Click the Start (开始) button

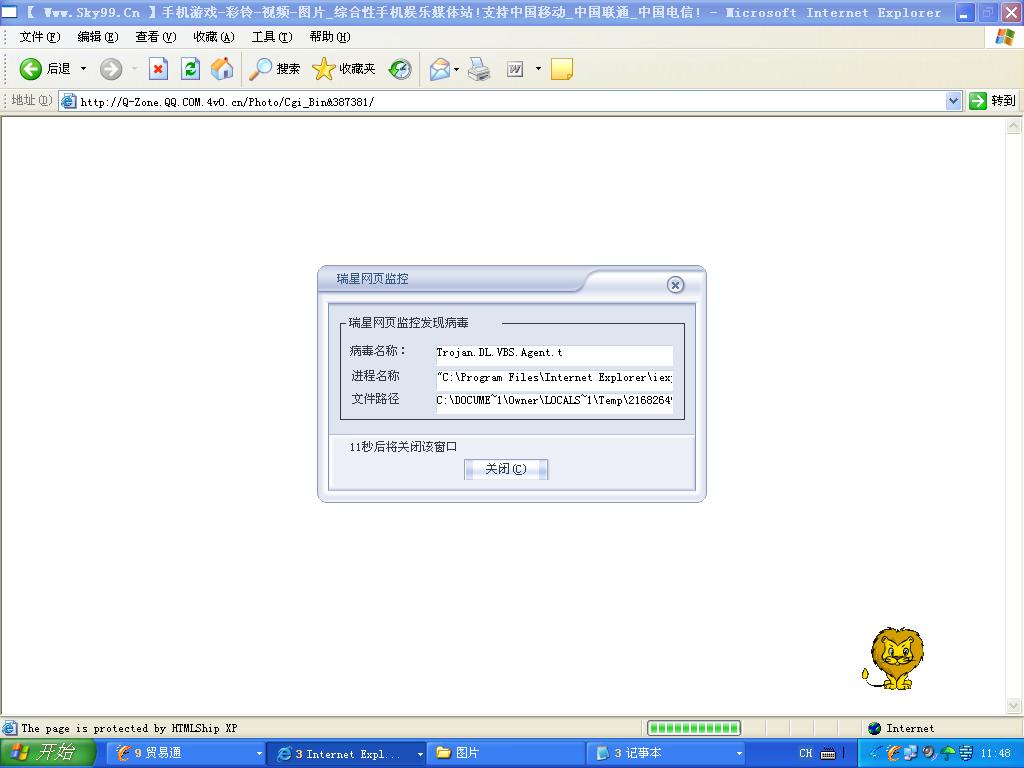pos(47,753)
